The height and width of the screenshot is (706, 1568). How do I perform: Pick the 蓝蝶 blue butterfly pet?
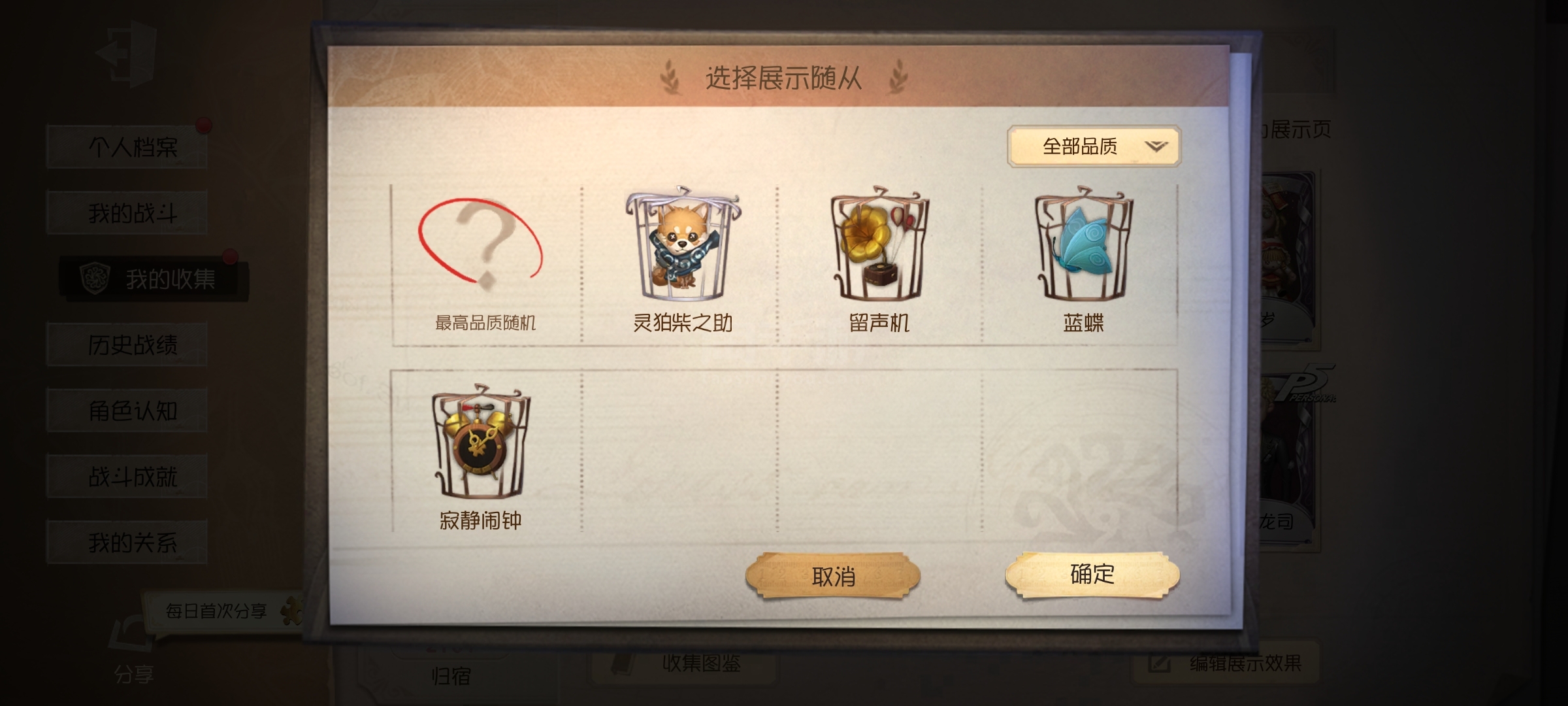coord(1083,265)
